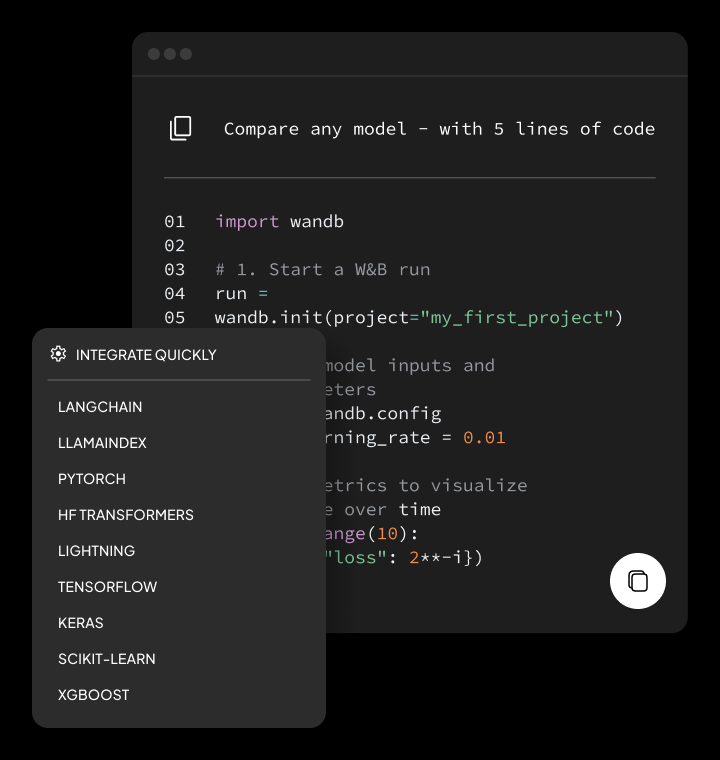Viewport: 720px width, 760px height.
Task: Click the wandb.init project code line
Action: point(419,317)
